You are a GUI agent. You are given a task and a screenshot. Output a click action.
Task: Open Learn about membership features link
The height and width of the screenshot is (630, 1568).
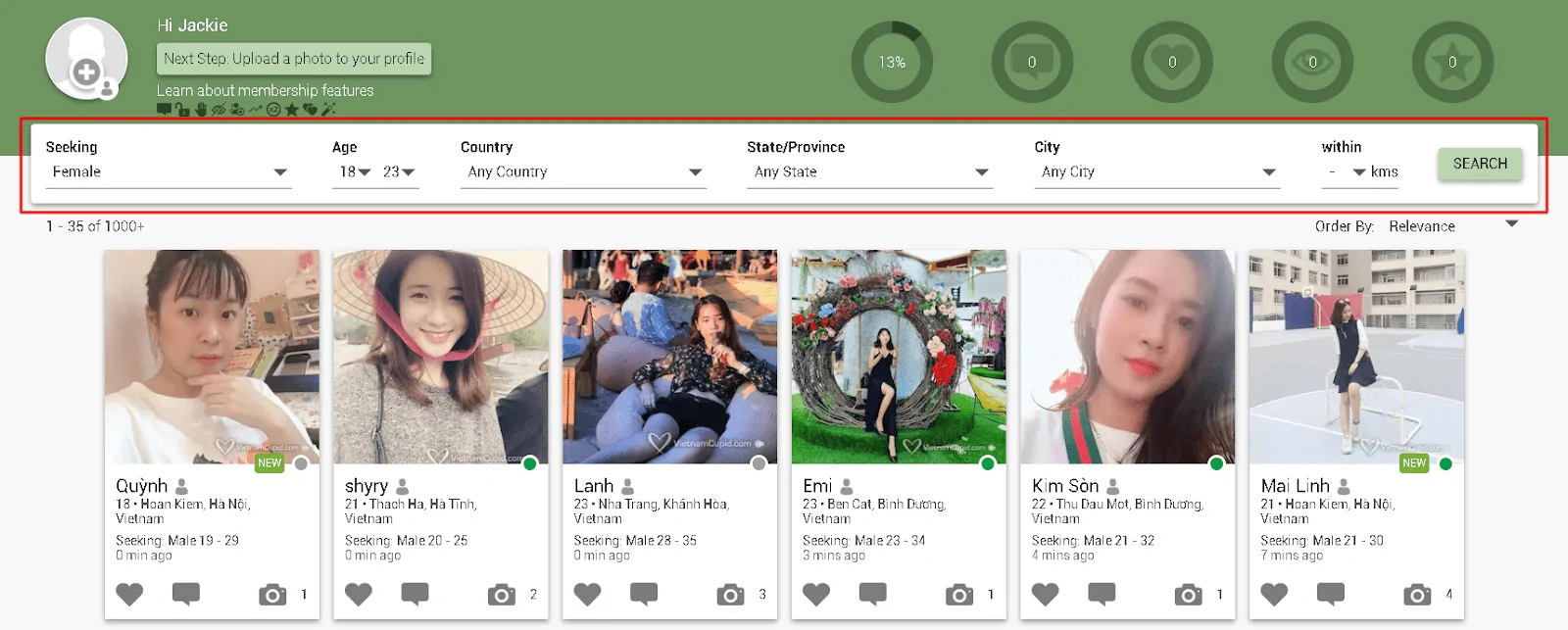pyautogui.click(x=265, y=90)
